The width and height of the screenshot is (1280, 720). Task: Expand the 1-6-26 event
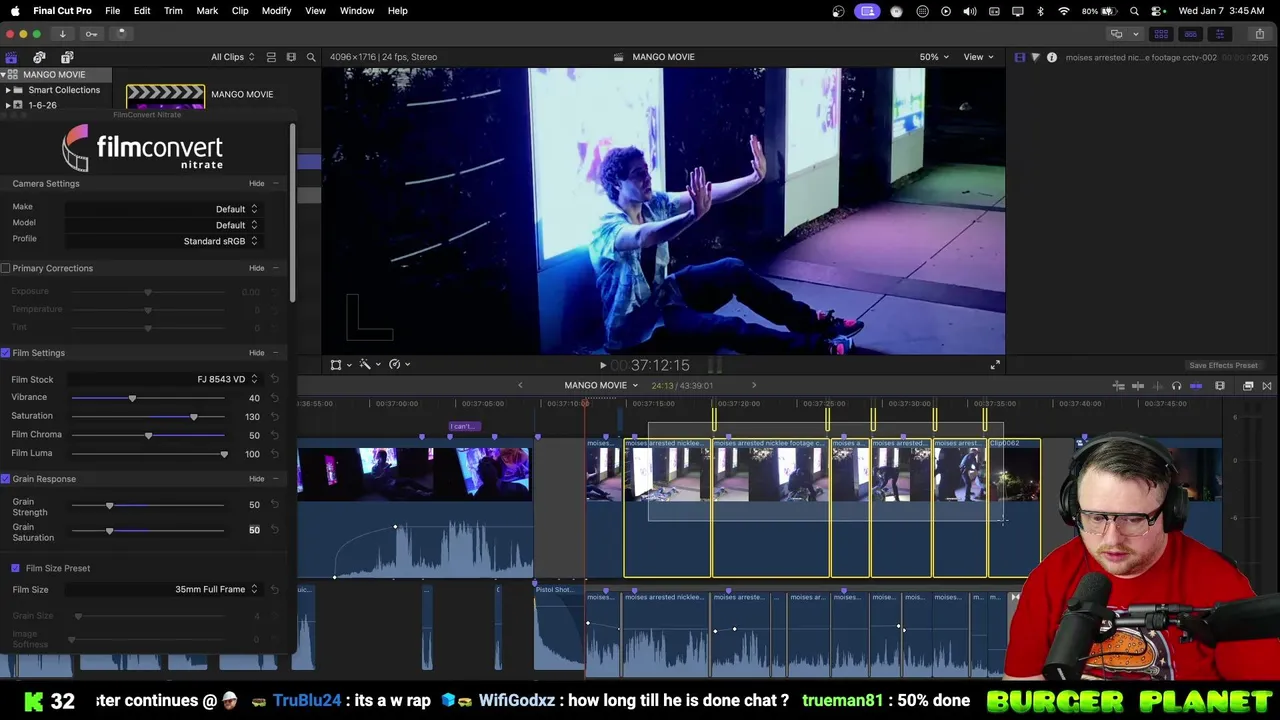click(x=8, y=105)
